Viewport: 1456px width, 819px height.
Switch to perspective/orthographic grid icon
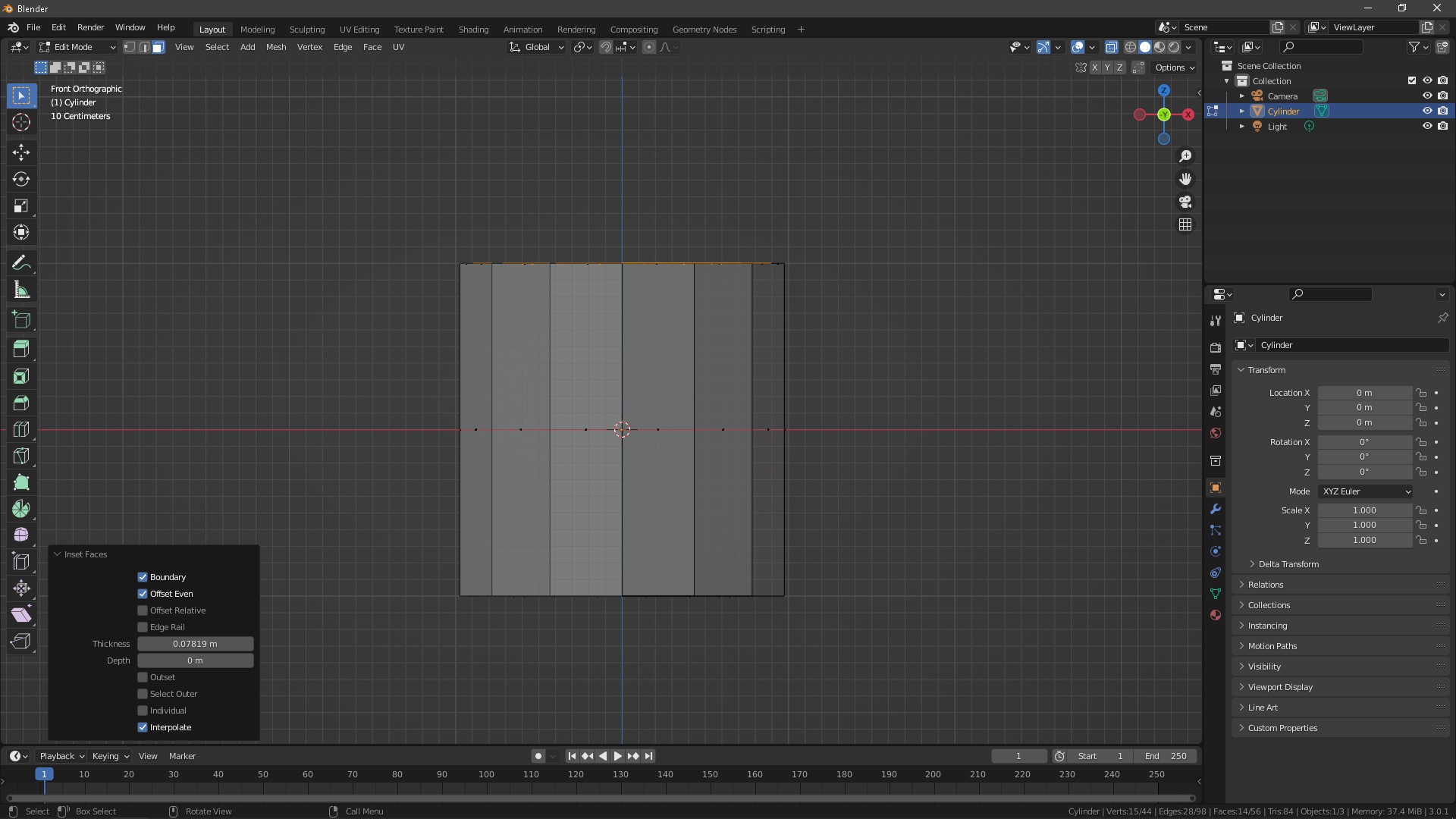(1185, 224)
